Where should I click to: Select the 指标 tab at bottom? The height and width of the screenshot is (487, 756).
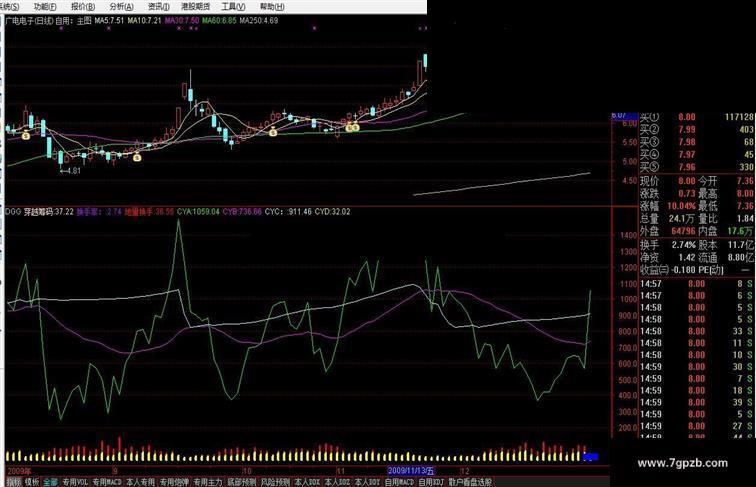pyautogui.click(x=14, y=482)
